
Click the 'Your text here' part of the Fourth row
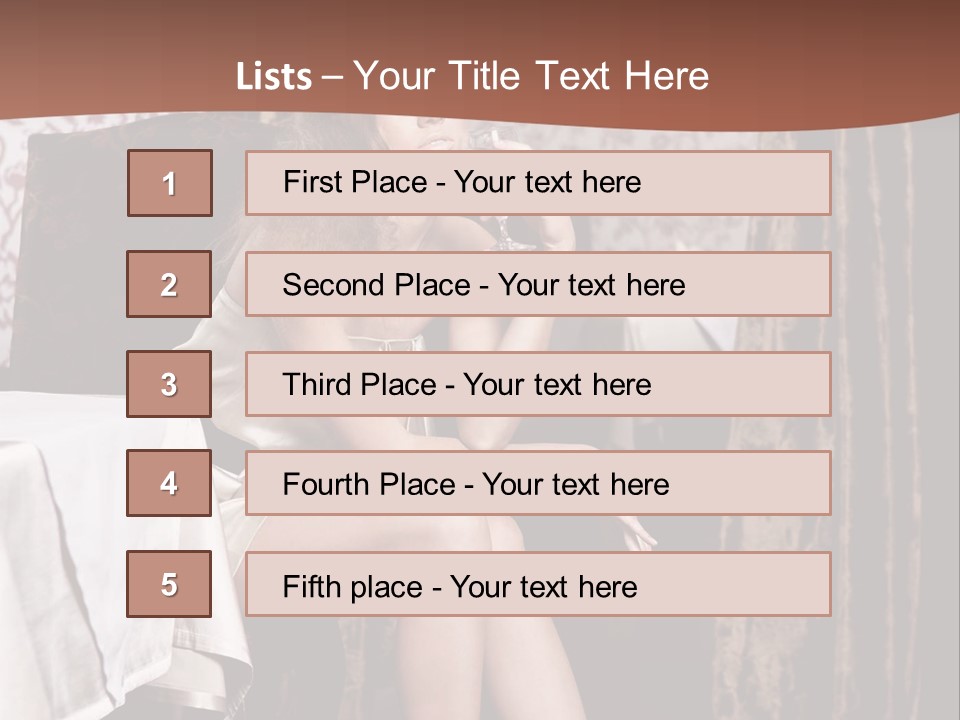575,485
